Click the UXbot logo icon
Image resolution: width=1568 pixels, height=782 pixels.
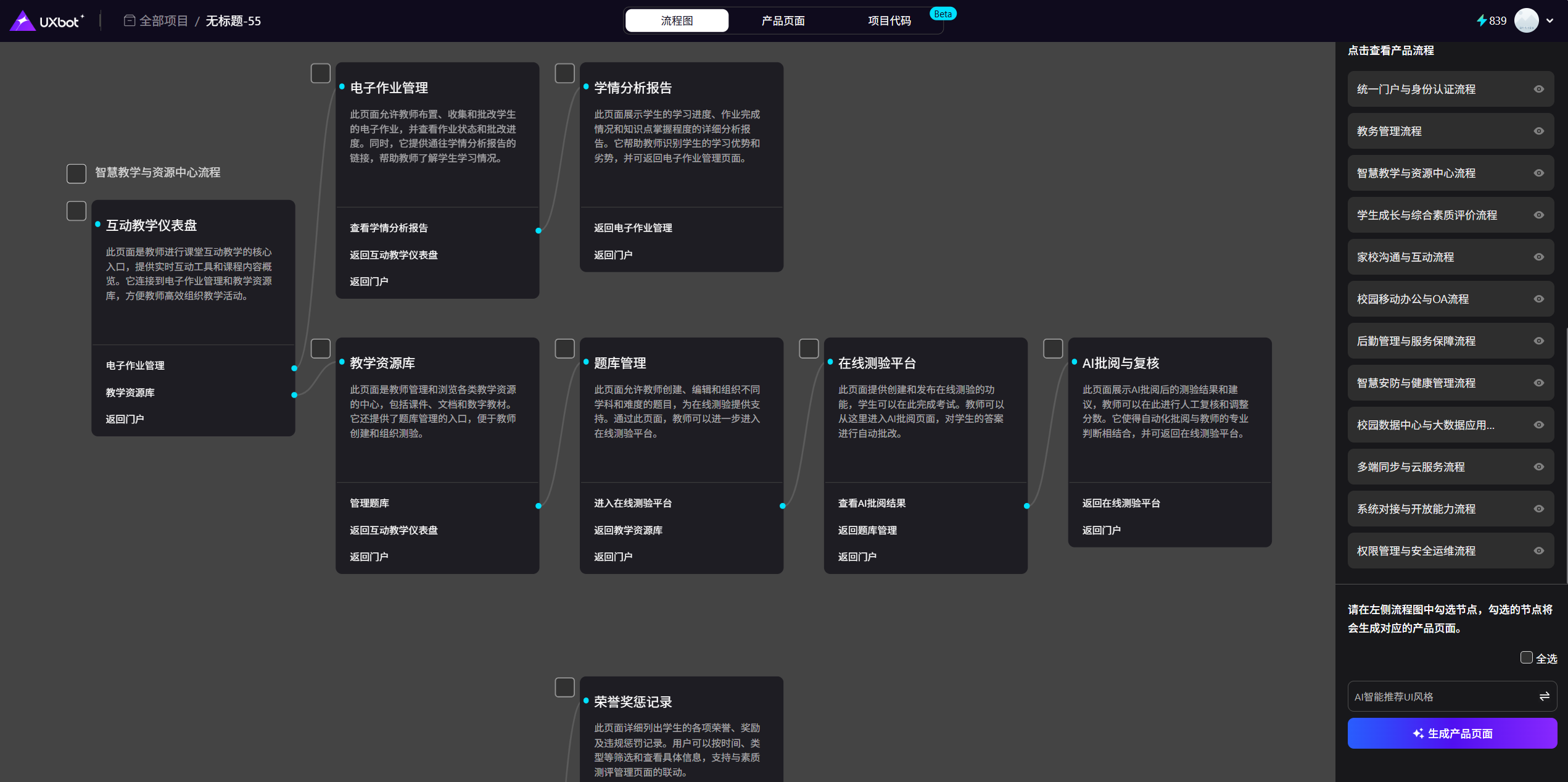pyautogui.click(x=23, y=21)
